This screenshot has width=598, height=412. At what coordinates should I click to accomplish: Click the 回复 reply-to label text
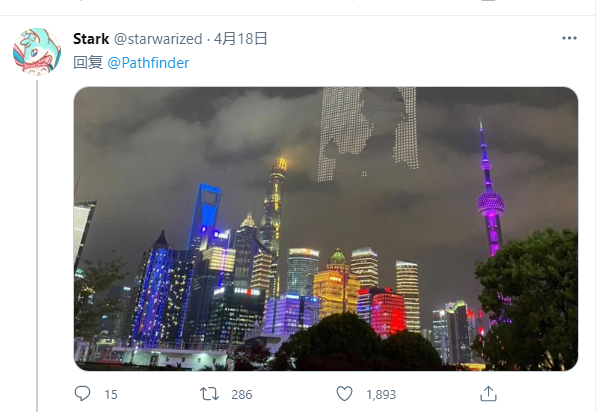pyautogui.click(x=88, y=63)
